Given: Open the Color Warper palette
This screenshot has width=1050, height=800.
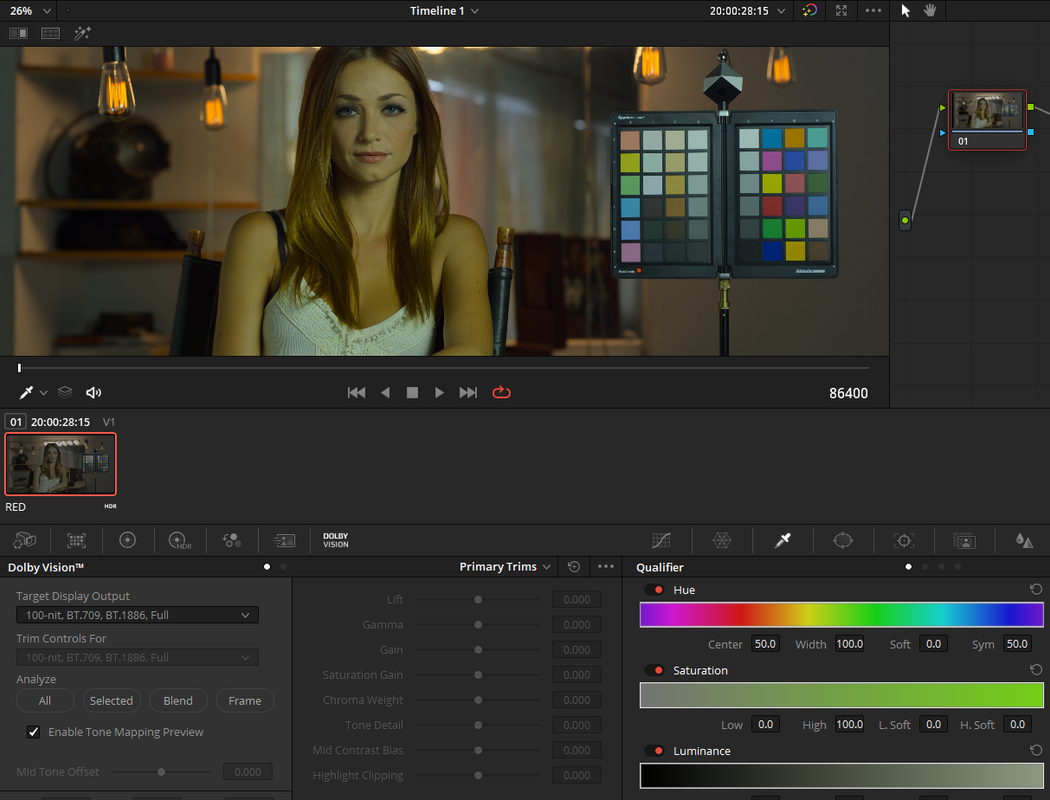Looking at the screenshot, I should point(722,540).
